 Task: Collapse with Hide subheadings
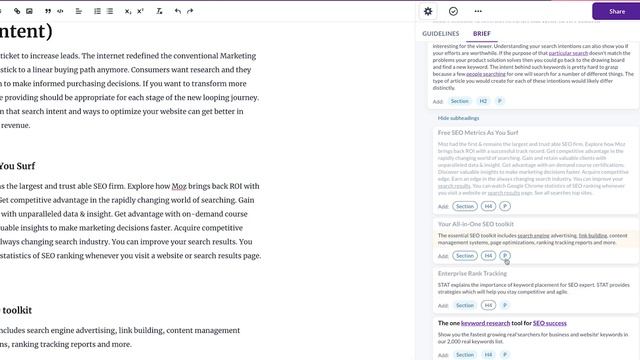pyautogui.click(x=458, y=118)
